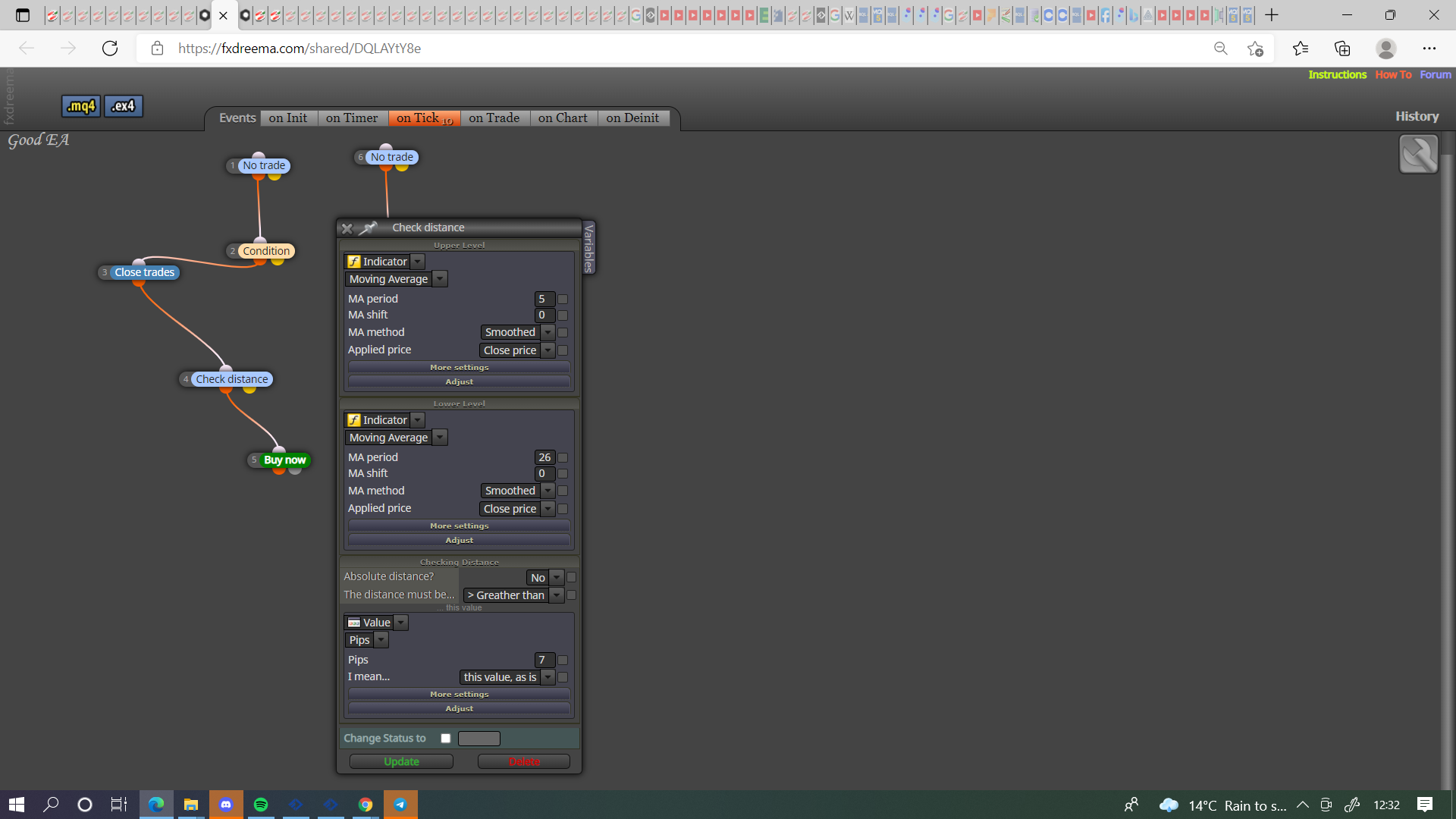Add this page to favorites
Image resolution: width=1456 pixels, height=819 pixels.
1255,49
